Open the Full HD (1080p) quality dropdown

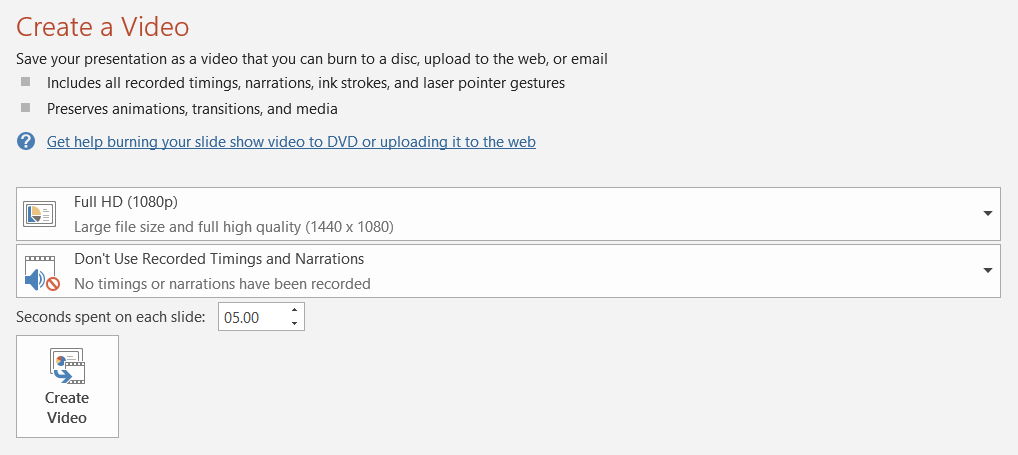point(507,214)
